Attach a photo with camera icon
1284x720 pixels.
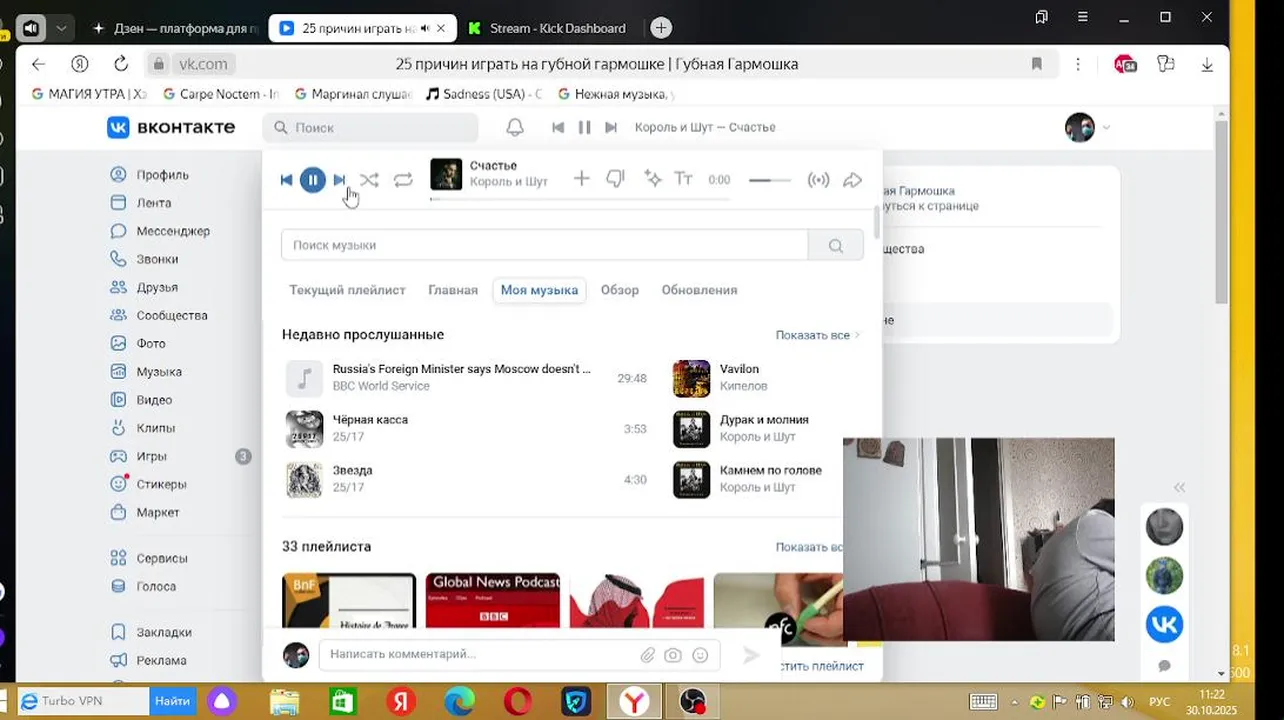674,655
